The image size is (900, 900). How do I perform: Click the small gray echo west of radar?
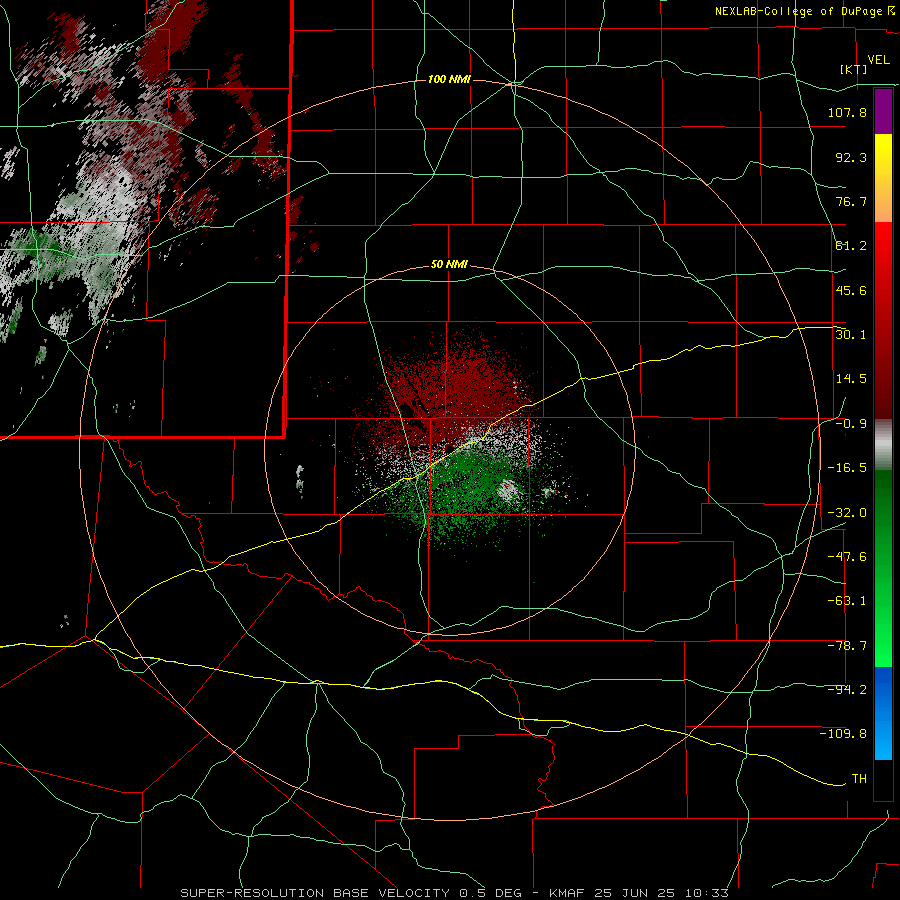click(x=300, y=479)
